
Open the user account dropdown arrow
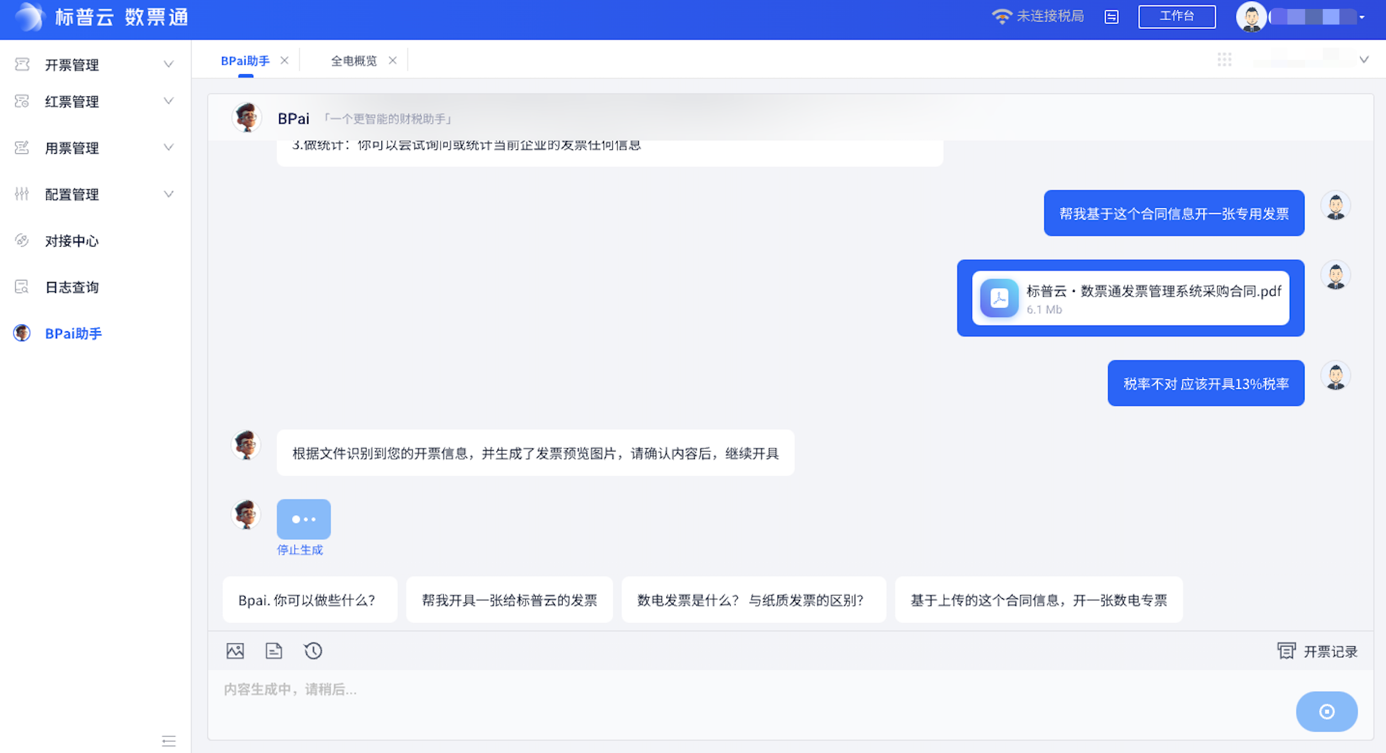[x=1362, y=18]
